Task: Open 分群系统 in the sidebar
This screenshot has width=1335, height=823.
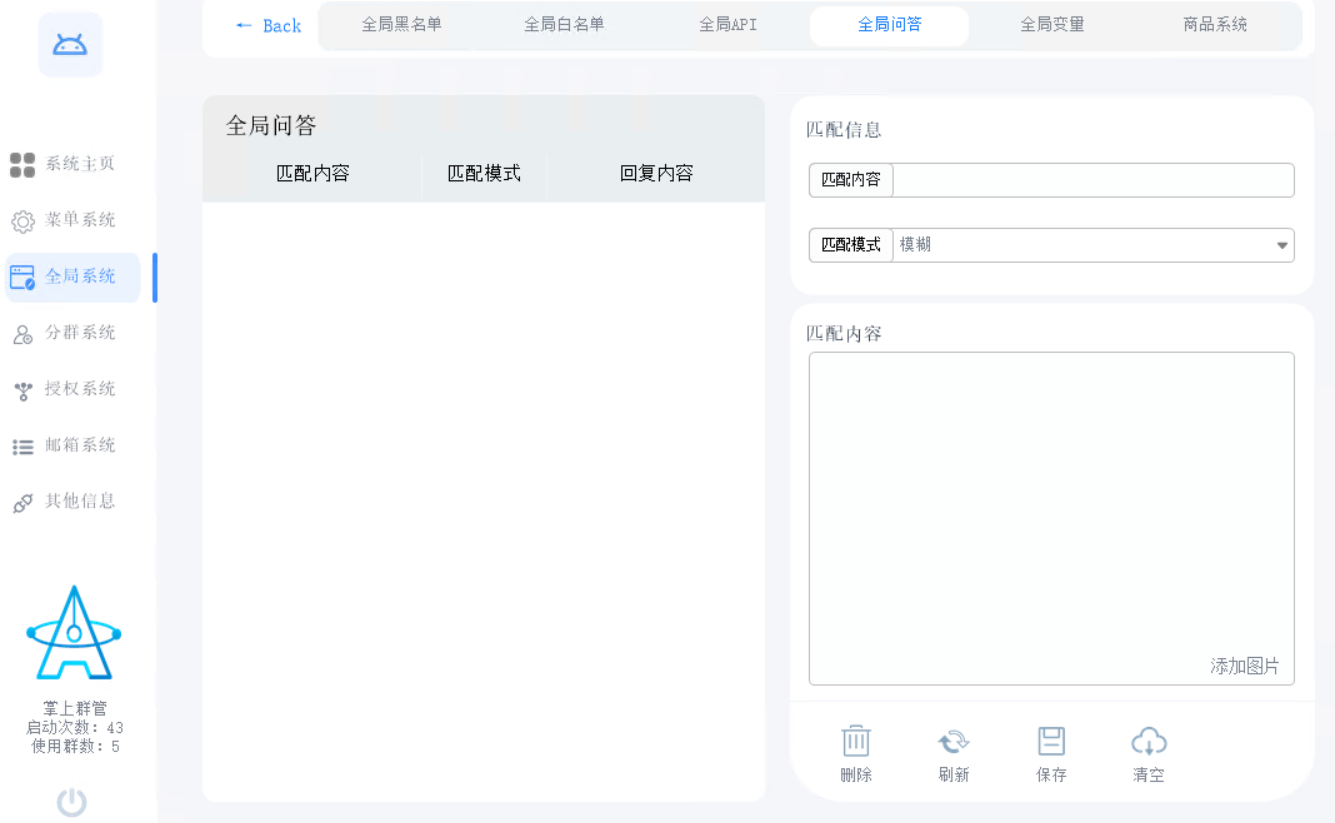Action: 63,333
